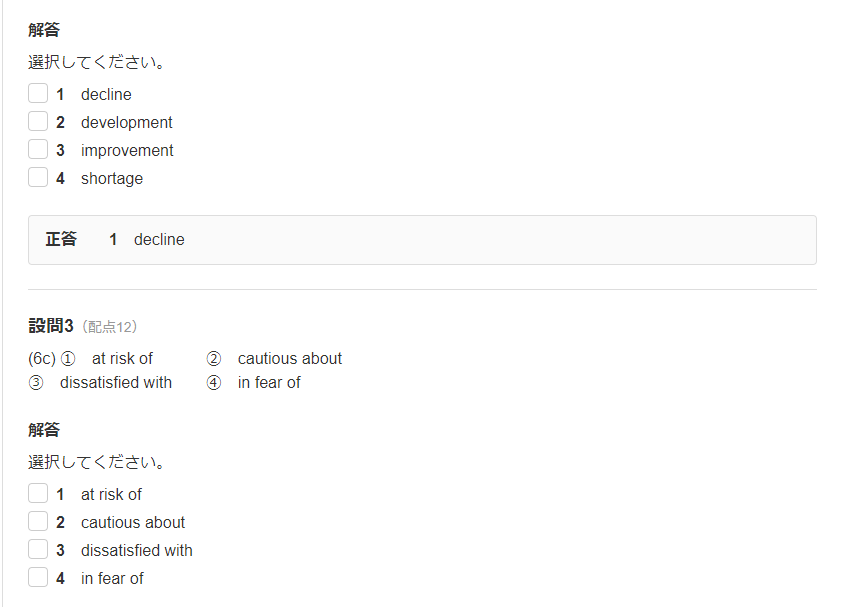Click the 'development' answer label text
842x607 pixels.
[126, 122]
